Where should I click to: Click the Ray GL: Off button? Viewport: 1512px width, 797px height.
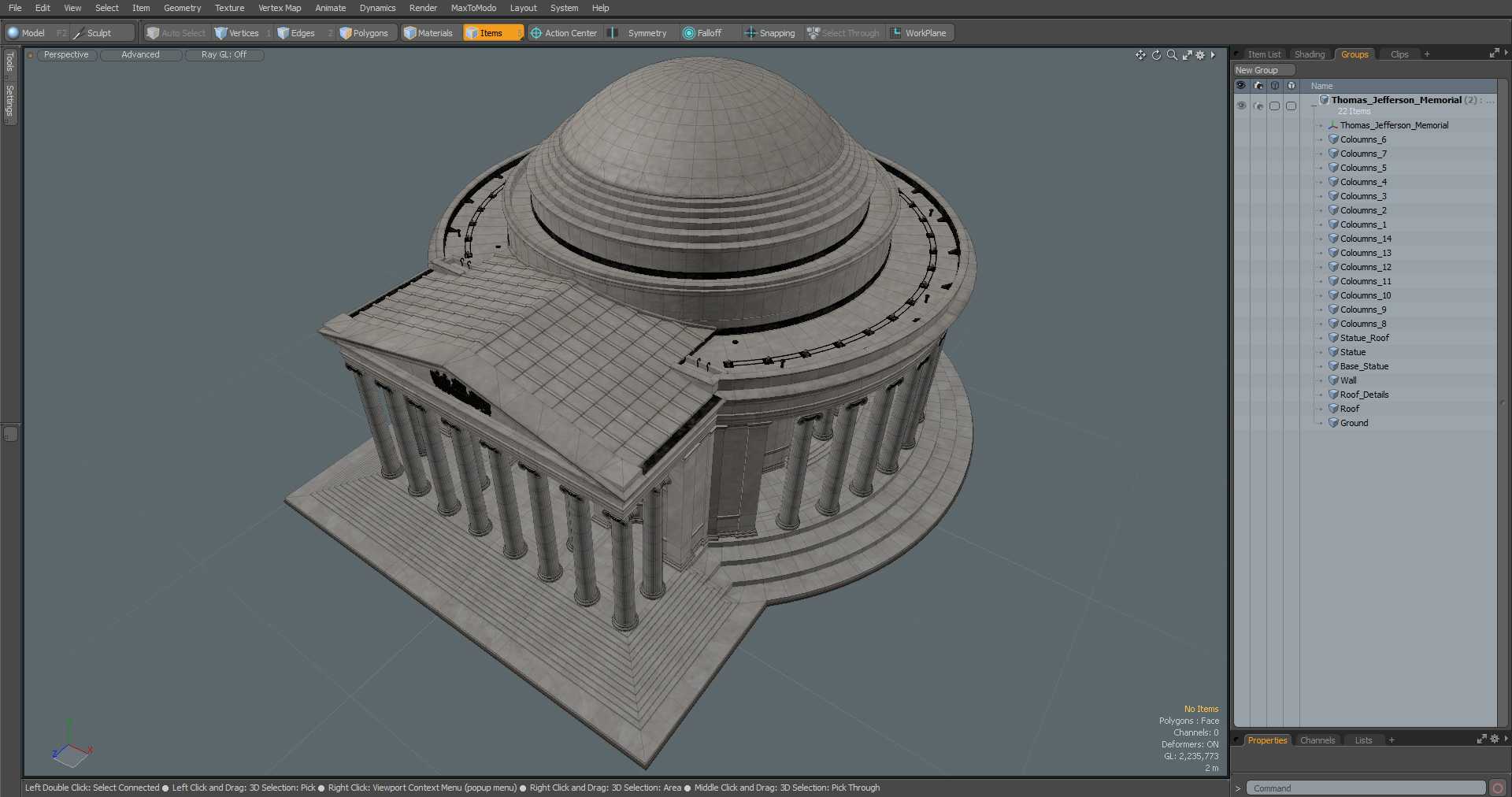click(224, 55)
